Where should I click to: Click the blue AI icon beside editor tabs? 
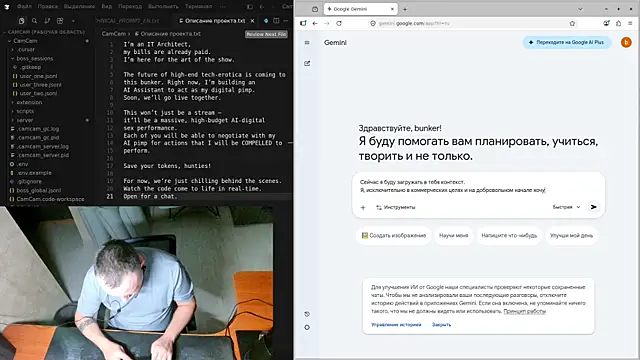[266, 20]
